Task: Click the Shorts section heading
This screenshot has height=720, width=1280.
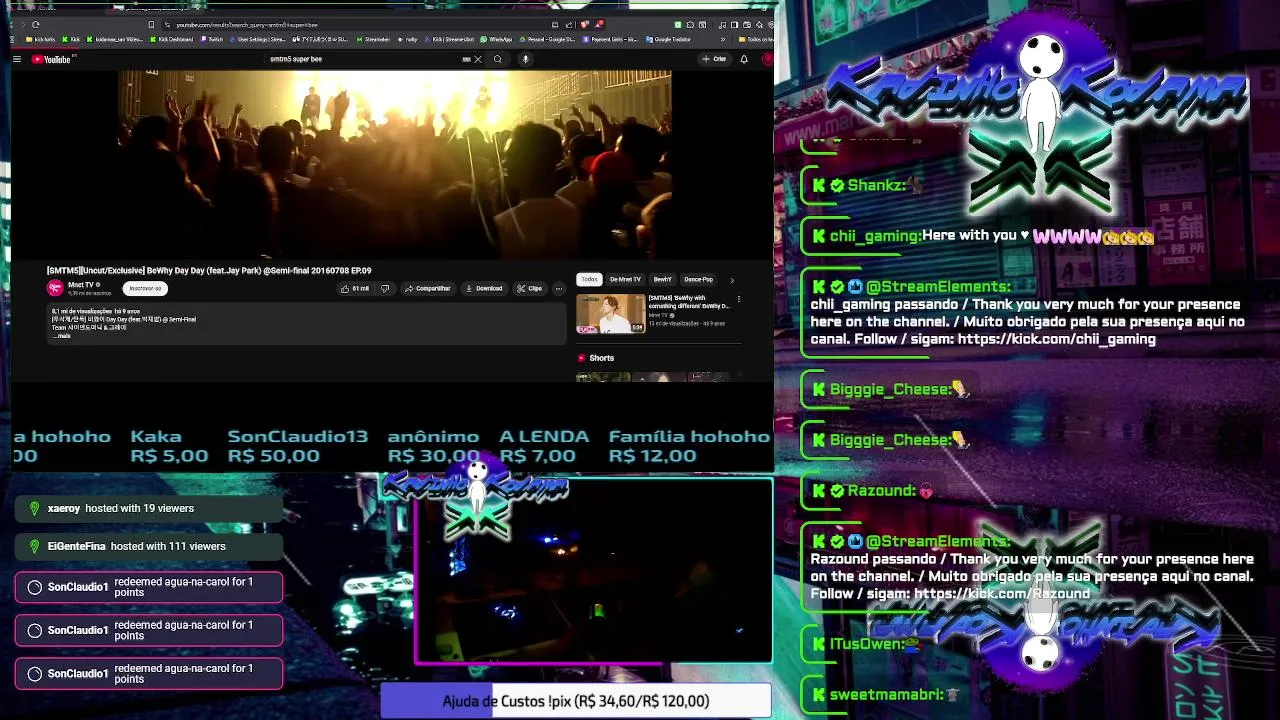Action: [x=602, y=358]
